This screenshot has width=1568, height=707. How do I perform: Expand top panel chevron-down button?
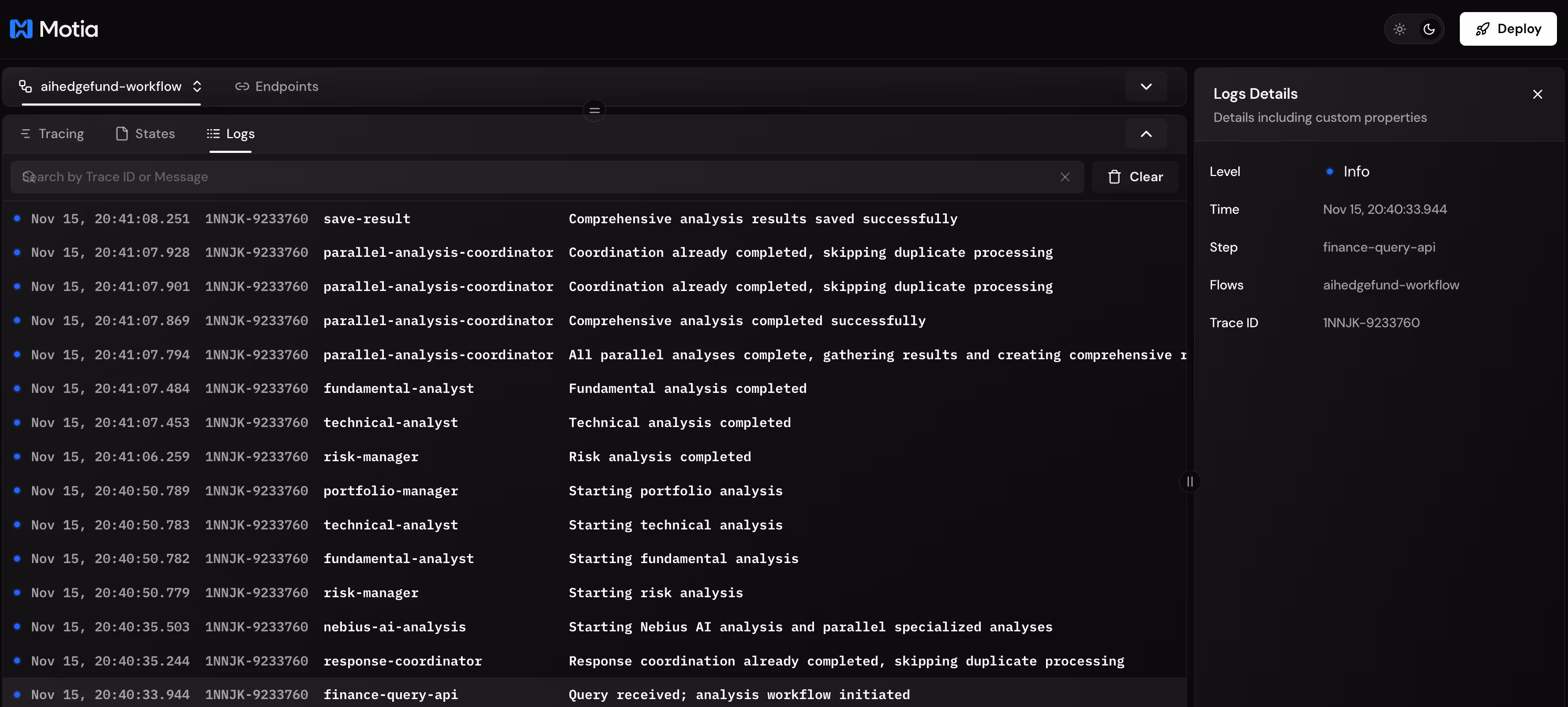coord(1146,87)
